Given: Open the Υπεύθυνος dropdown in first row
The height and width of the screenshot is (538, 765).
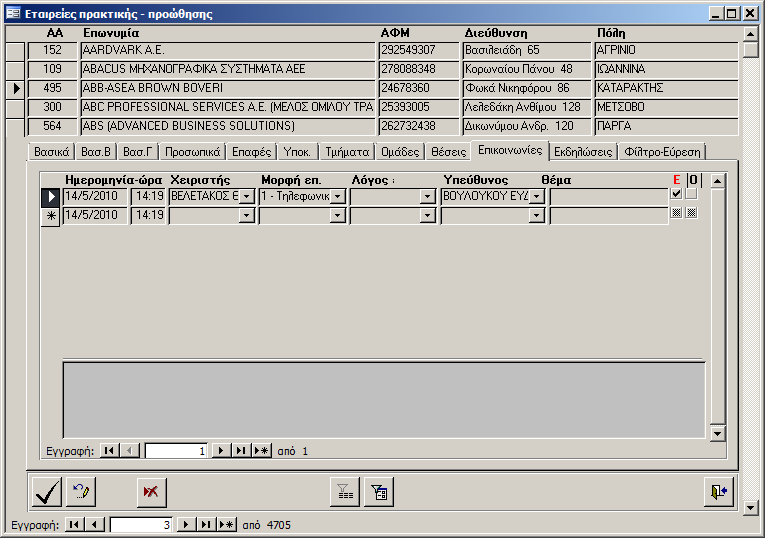Looking at the screenshot, I should (x=537, y=197).
